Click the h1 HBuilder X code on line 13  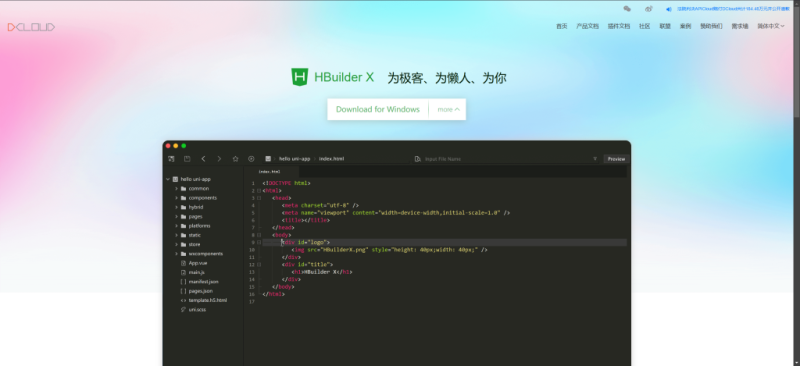click(x=321, y=272)
